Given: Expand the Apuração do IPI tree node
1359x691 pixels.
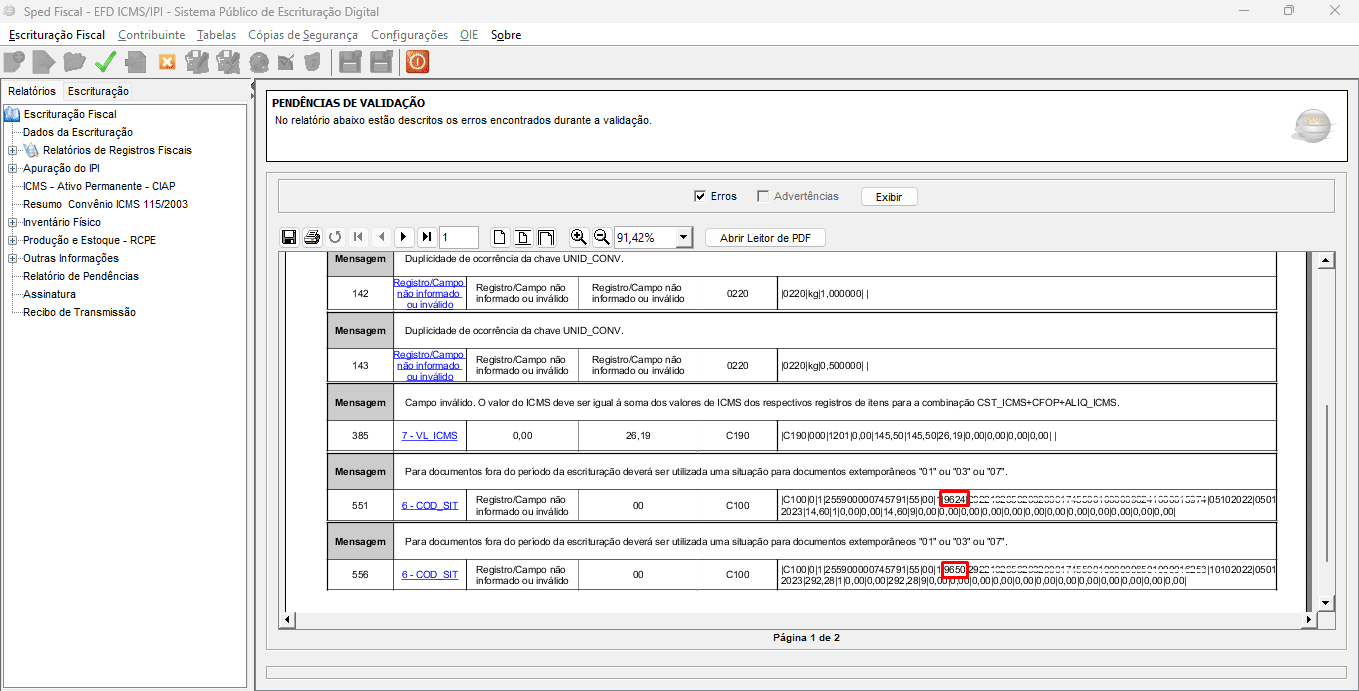Looking at the screenshot, I should [x=13, y=168].
